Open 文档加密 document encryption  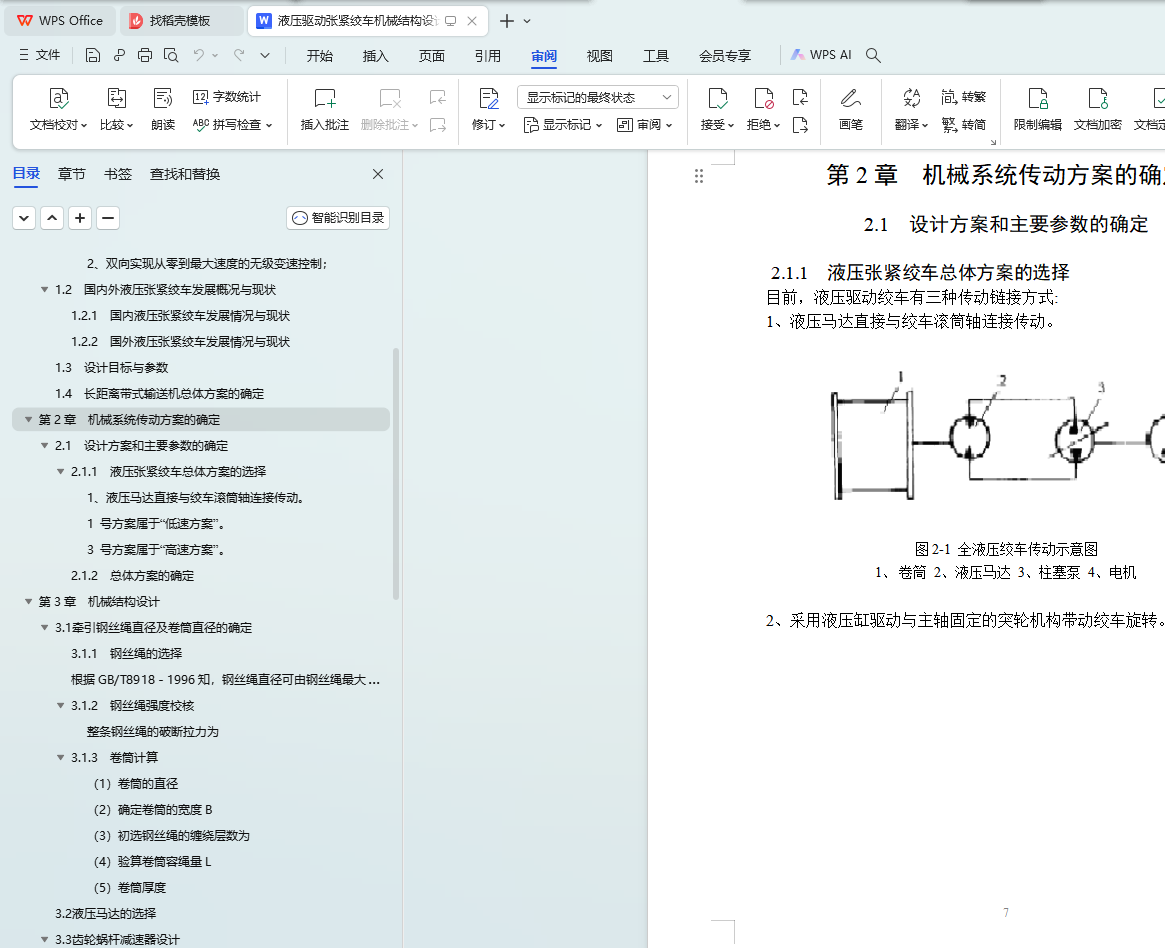point(1097,109)
